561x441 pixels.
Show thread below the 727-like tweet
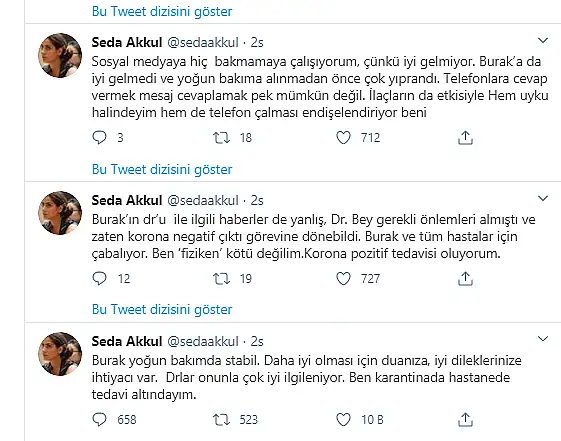[162, 309]
